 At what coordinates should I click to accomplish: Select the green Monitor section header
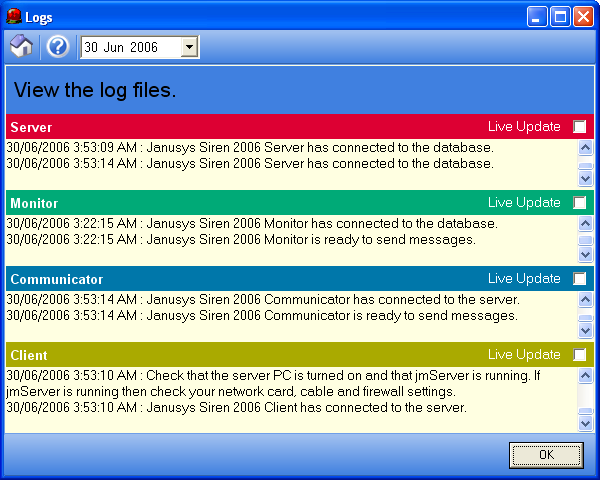pyautogui.click(x=300, y=202)
